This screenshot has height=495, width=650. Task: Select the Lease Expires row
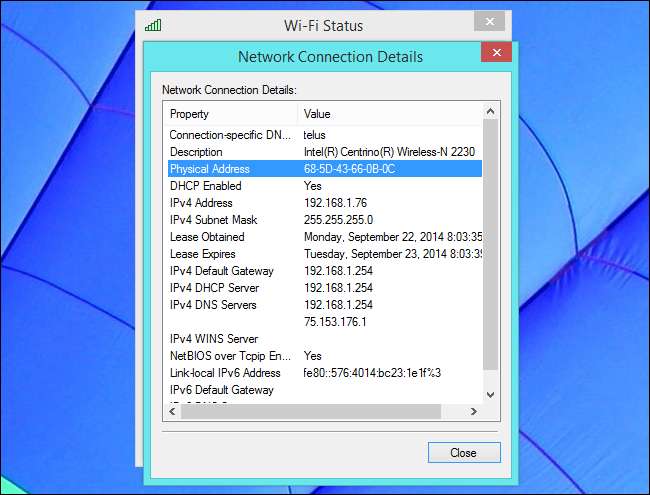tap(325, 254)
